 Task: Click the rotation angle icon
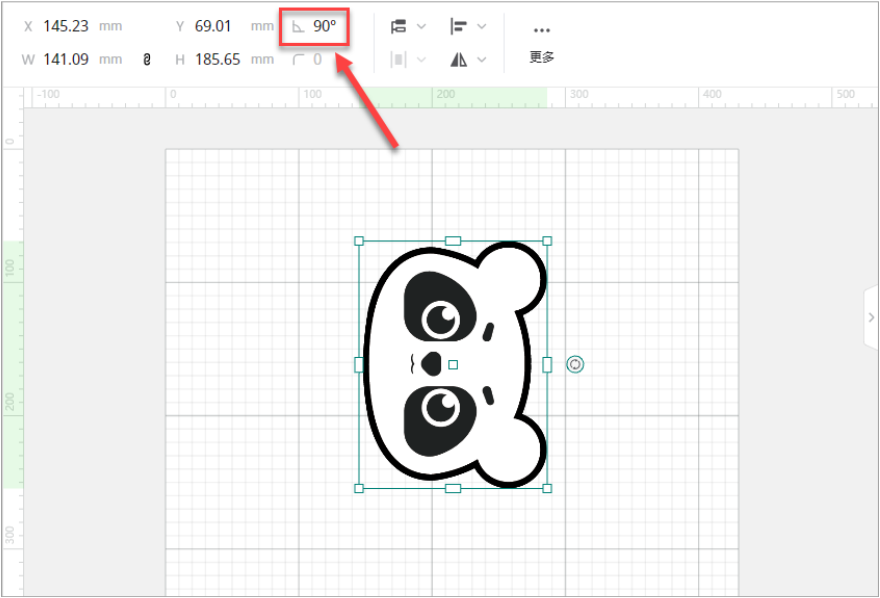(x=298, y=27)
